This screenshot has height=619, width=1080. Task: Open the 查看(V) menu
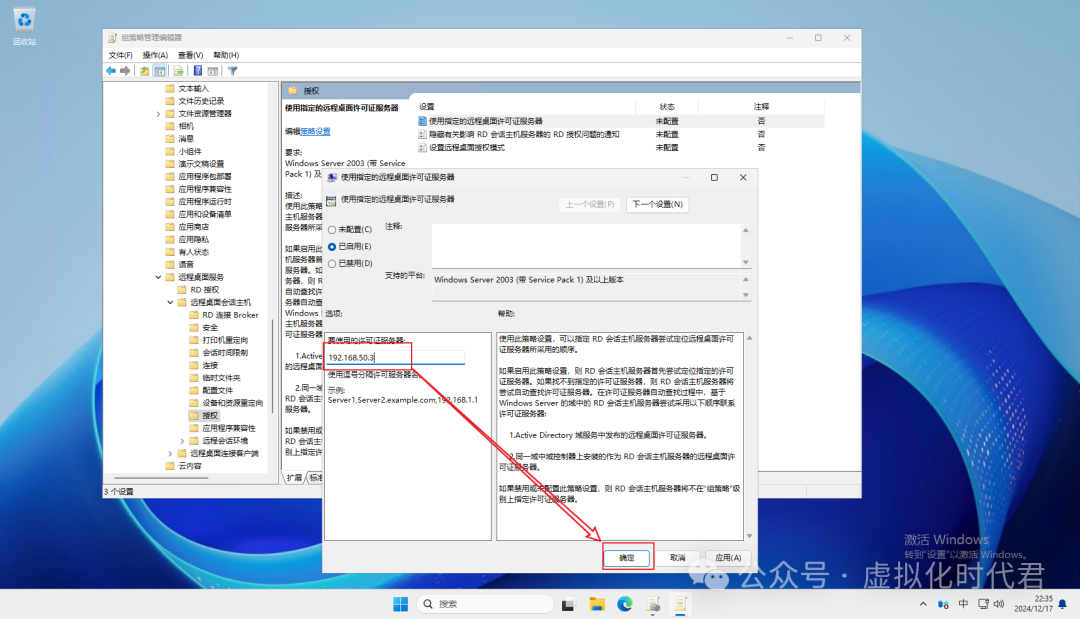[x=190, y=55]
